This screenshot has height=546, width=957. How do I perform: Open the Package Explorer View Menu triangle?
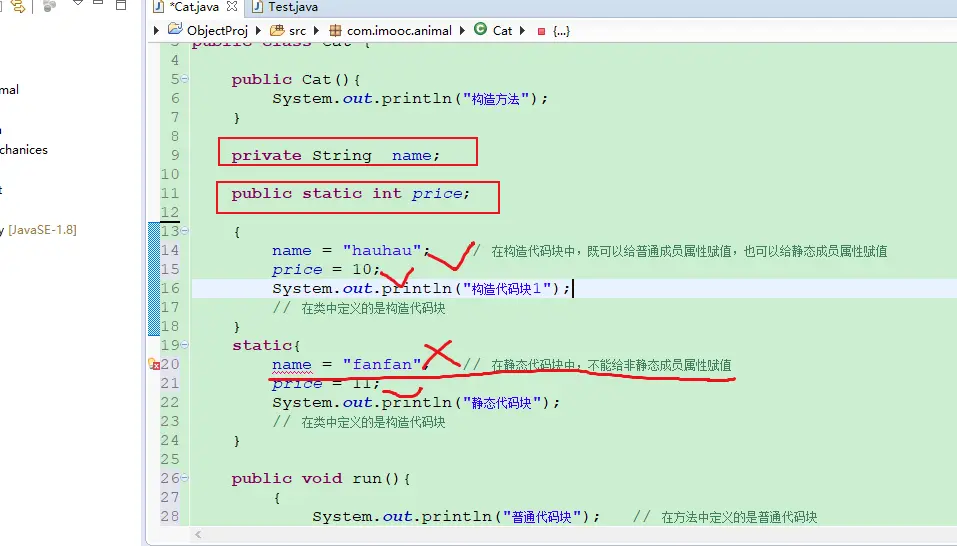(x=78, y=4)
